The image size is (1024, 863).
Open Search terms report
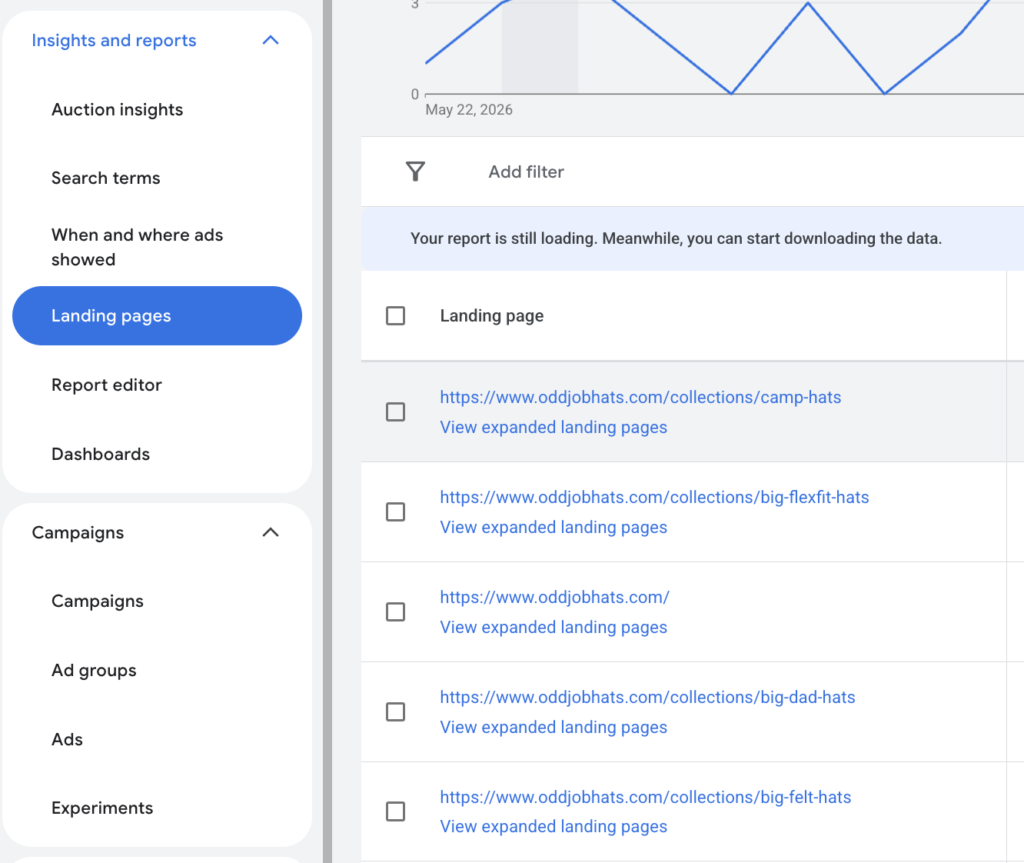tap(106, 178)
